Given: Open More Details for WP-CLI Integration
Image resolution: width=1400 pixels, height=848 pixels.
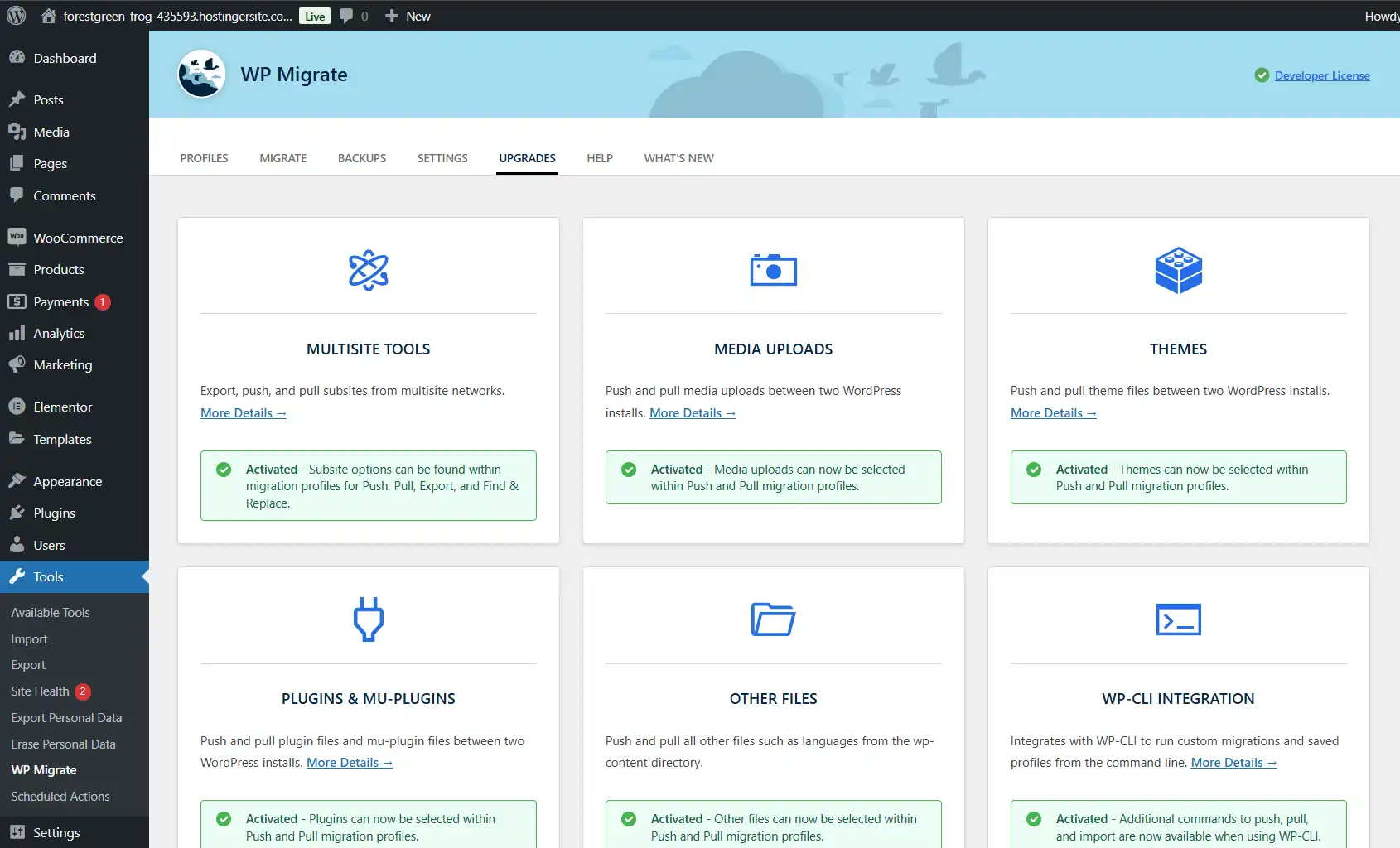Looking at the screenshot, I should (x=1234, y=763).
